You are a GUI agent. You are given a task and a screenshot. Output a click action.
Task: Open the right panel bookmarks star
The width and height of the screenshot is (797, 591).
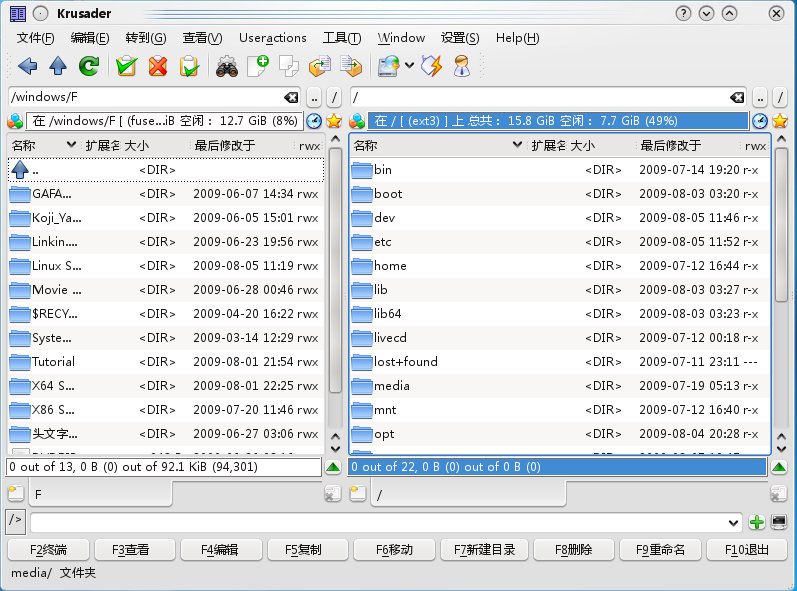[x=780, y=121]
